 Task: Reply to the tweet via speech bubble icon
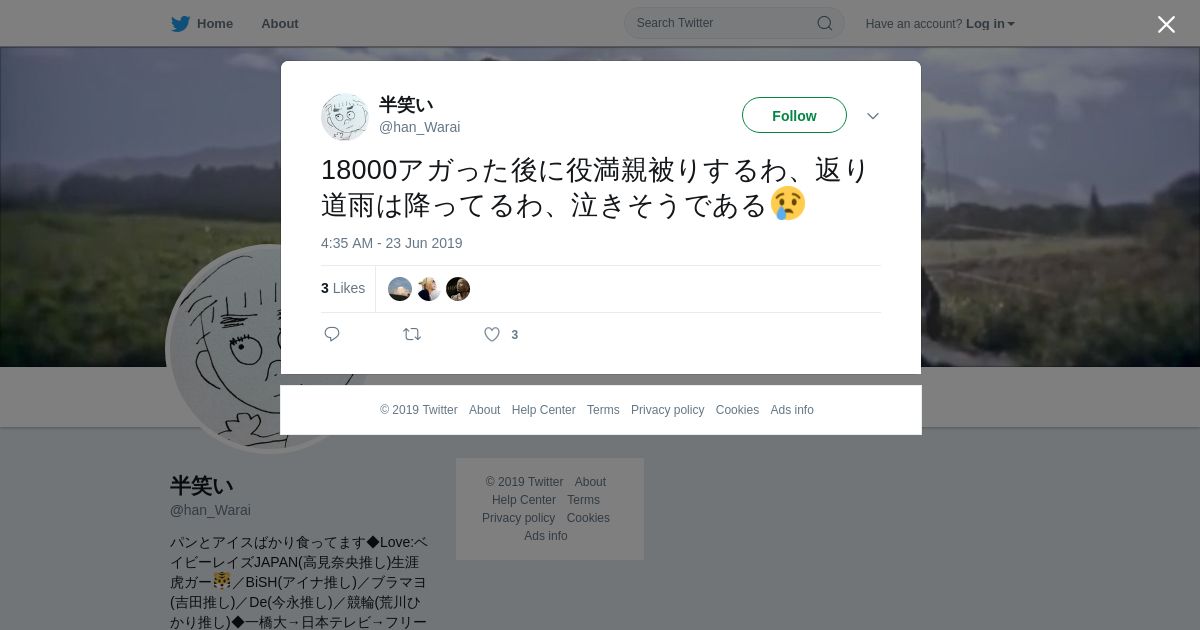click(332, 334)
